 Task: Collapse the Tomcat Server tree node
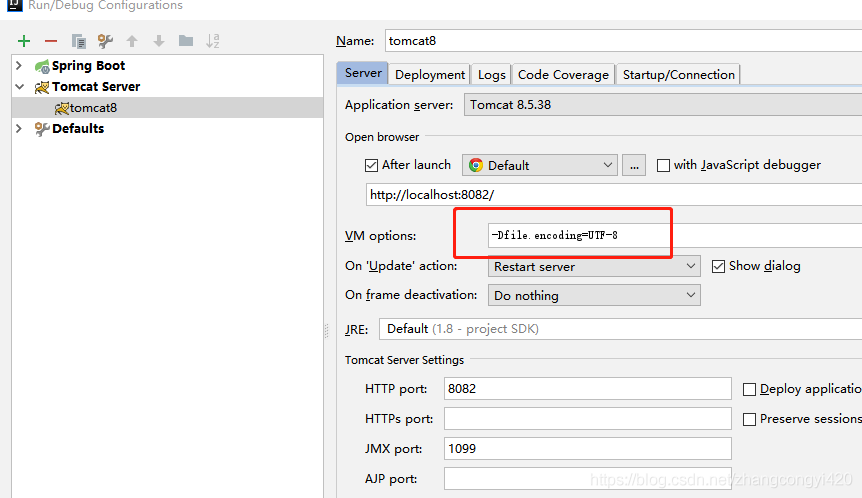[19, 87]
